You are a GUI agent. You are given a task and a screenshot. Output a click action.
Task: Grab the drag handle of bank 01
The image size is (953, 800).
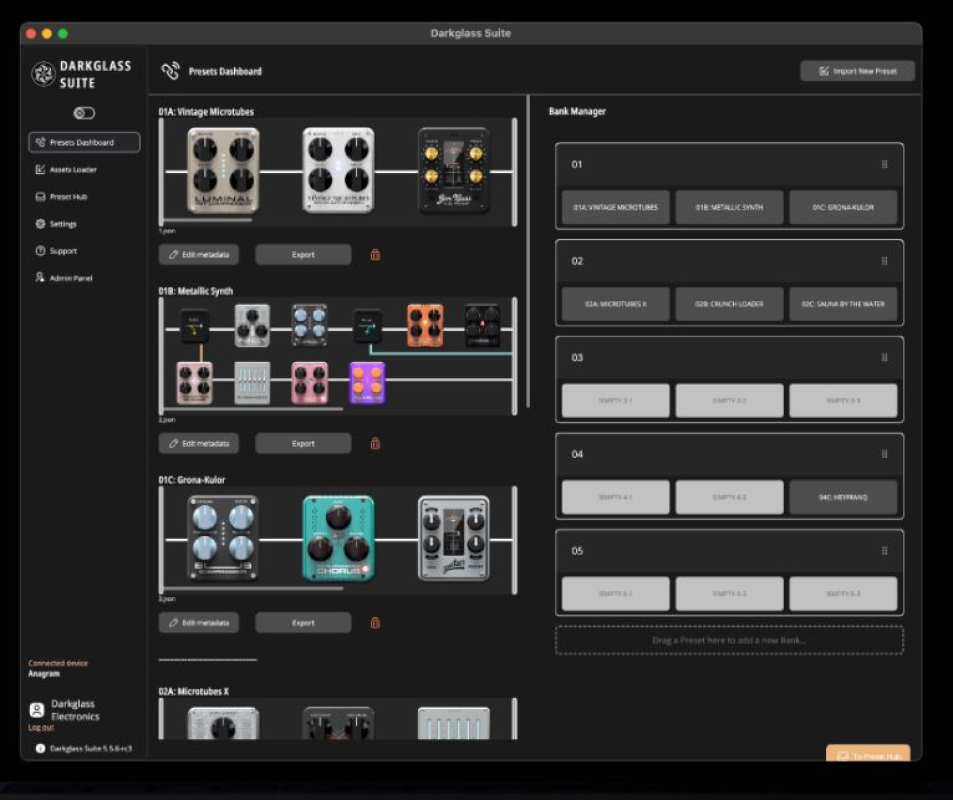pos(884,164)
